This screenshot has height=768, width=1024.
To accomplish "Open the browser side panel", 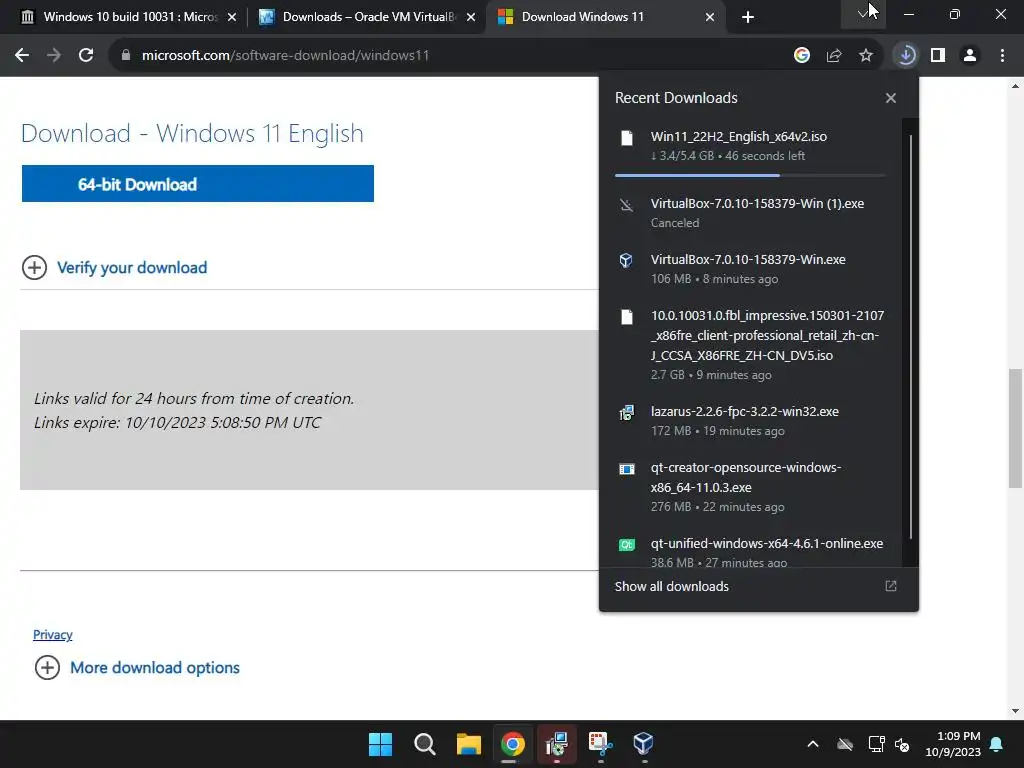I will click(938, 56).
